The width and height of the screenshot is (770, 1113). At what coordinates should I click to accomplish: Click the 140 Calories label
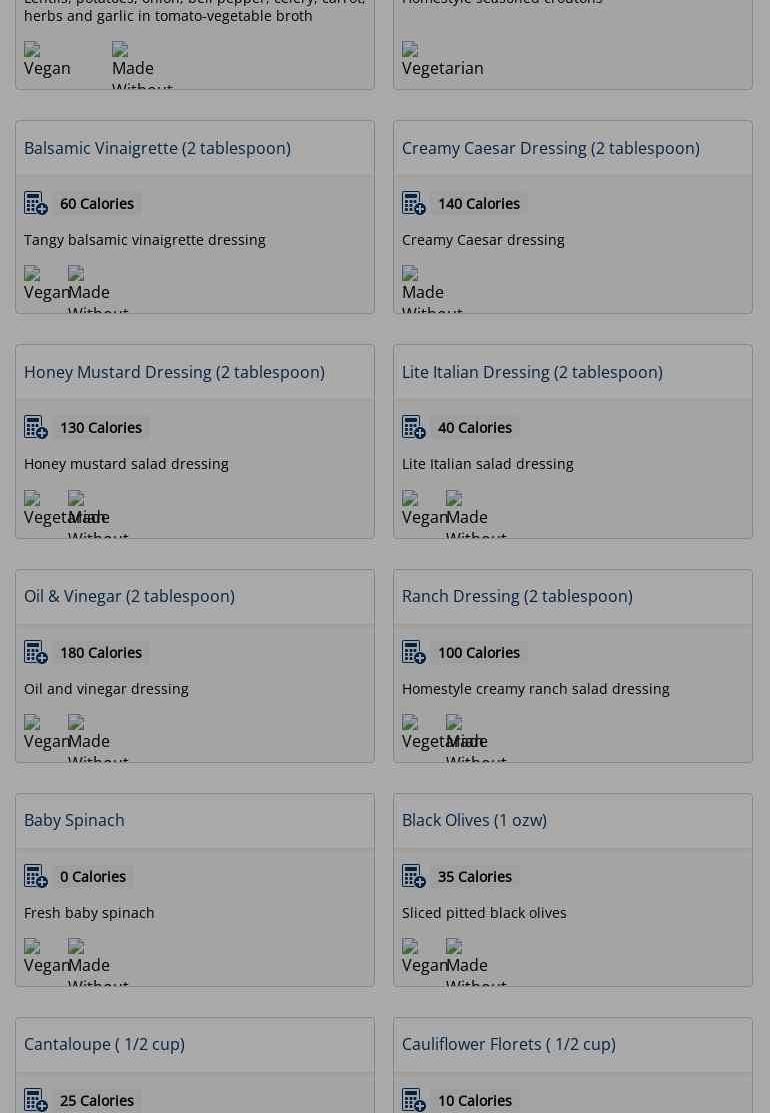click(478, 204)
